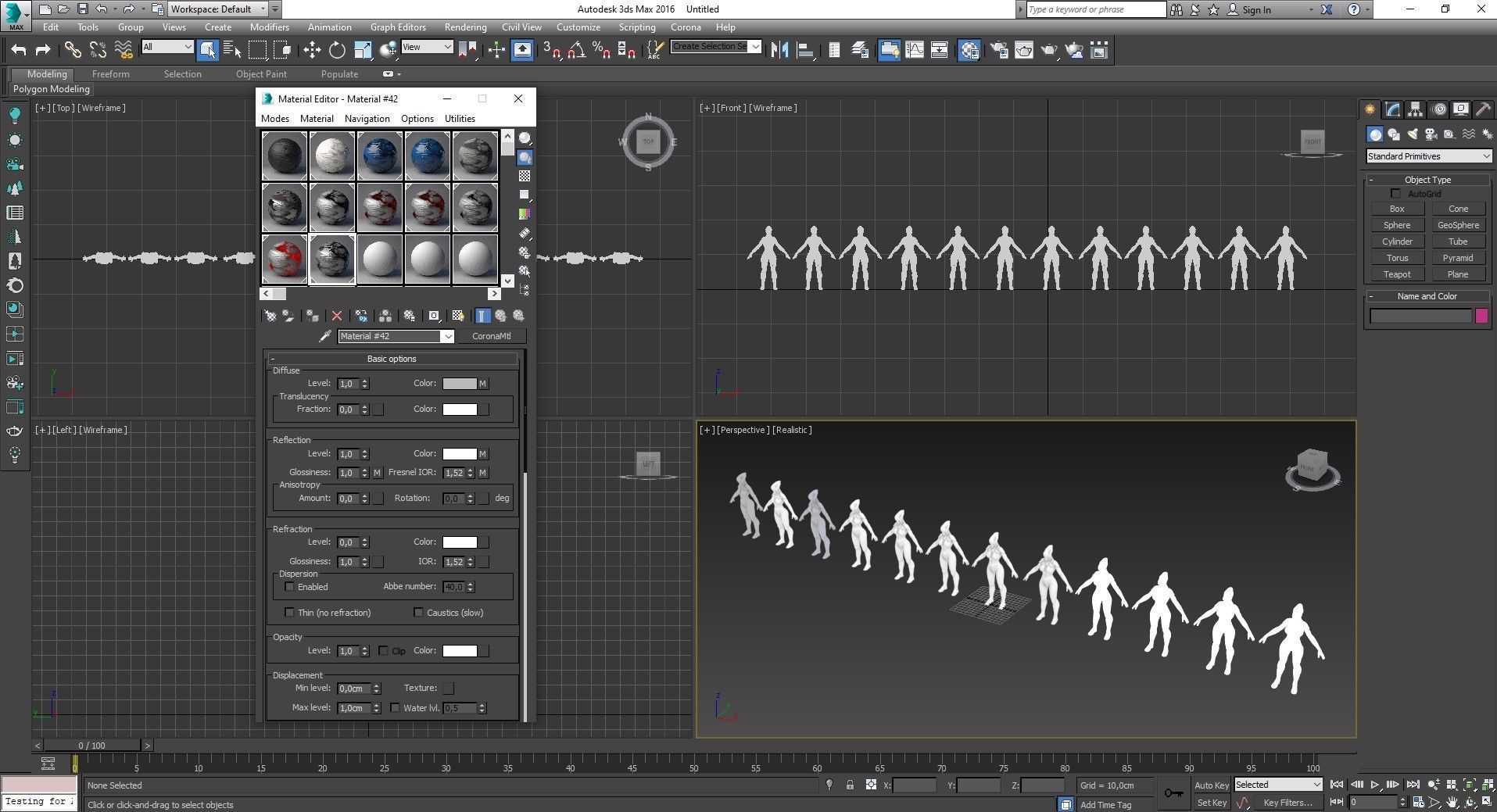The image size is (1497, 812).
Task: Enable Thin (no refraction) checkbox
Action: tap(290, 613)
